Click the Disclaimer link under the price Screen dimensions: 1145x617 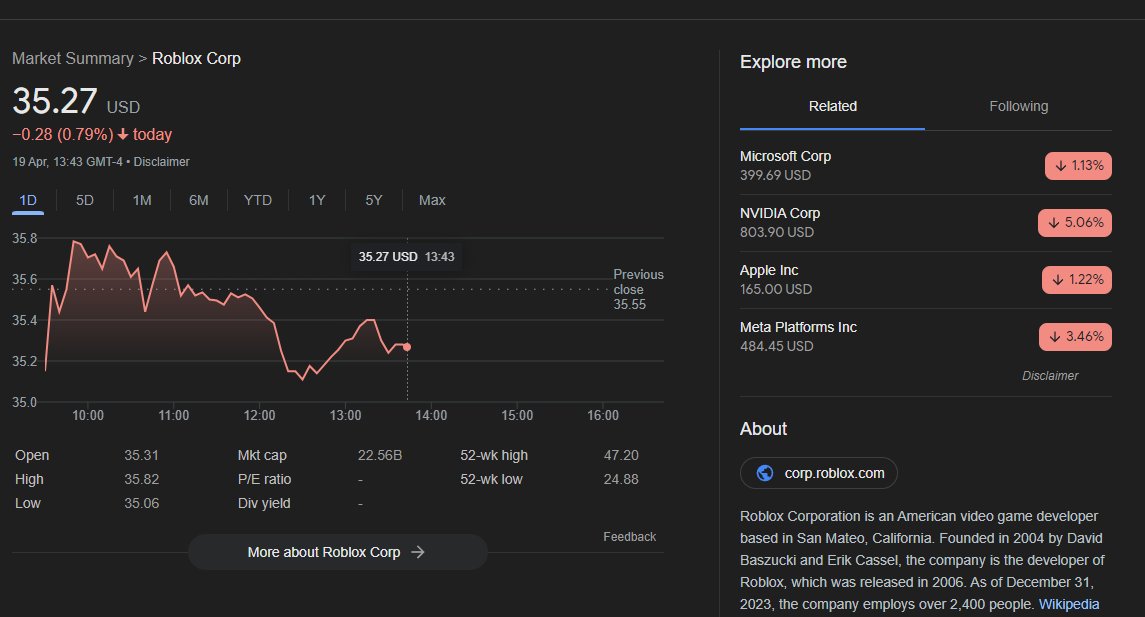click(x=161, y=162)
